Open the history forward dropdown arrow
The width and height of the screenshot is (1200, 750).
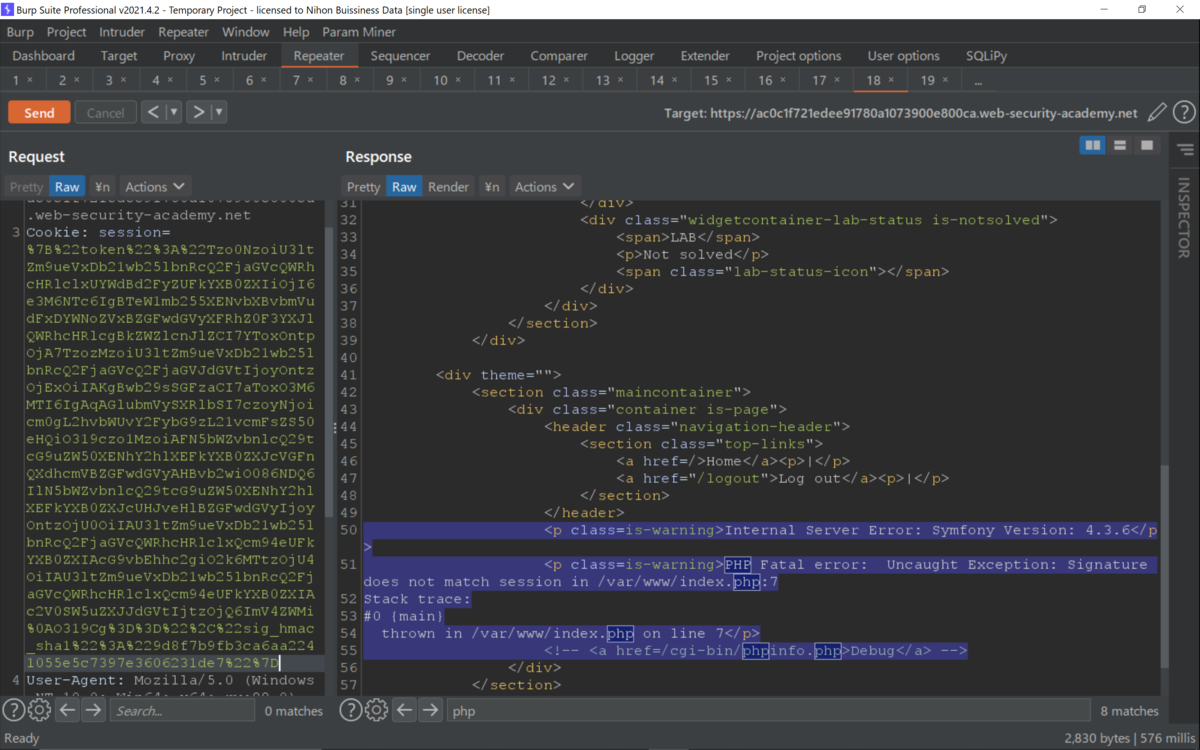pos(219,112)
